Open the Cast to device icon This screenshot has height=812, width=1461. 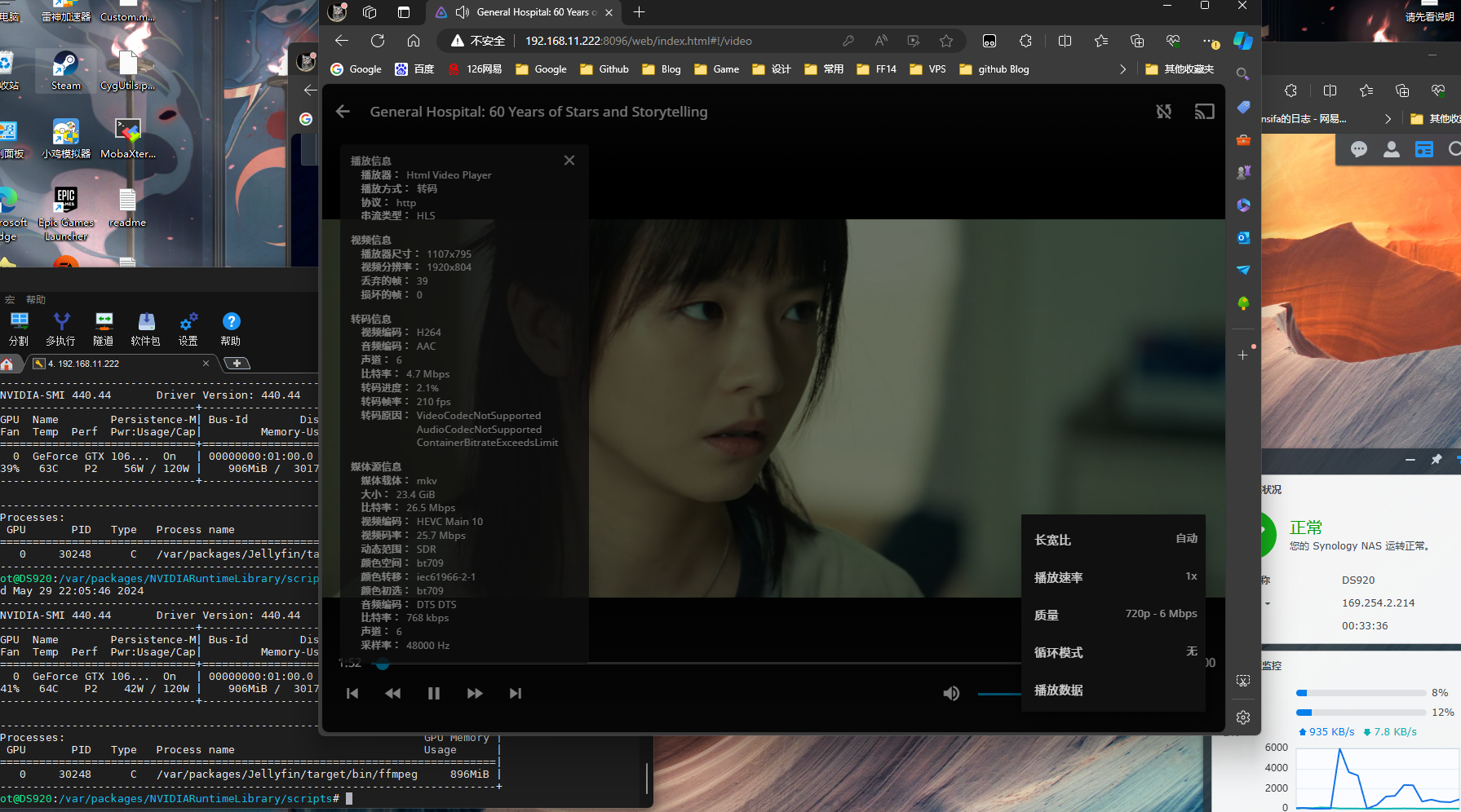tap(1205, 112)
